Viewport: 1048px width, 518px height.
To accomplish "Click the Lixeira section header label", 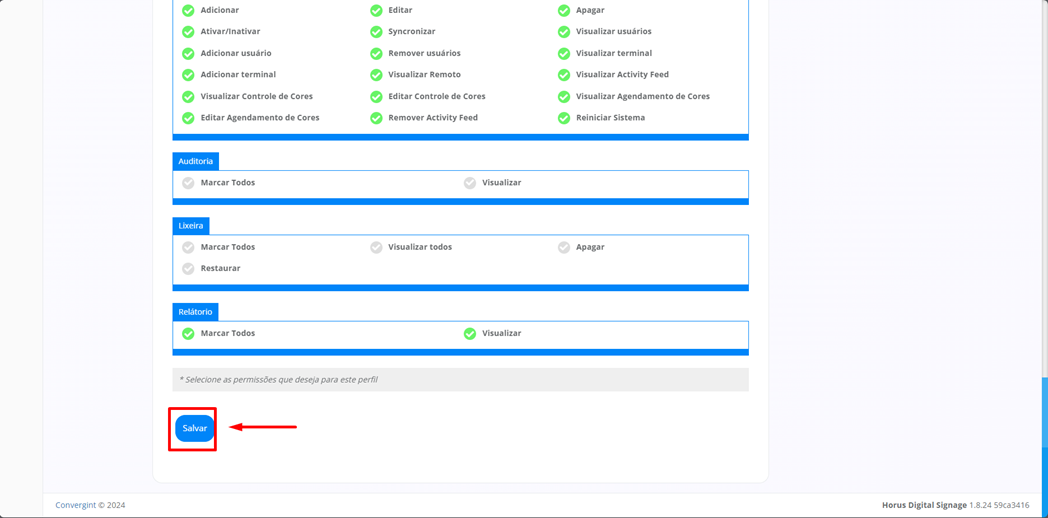I will pyautogui.click(x=191, y=226).
